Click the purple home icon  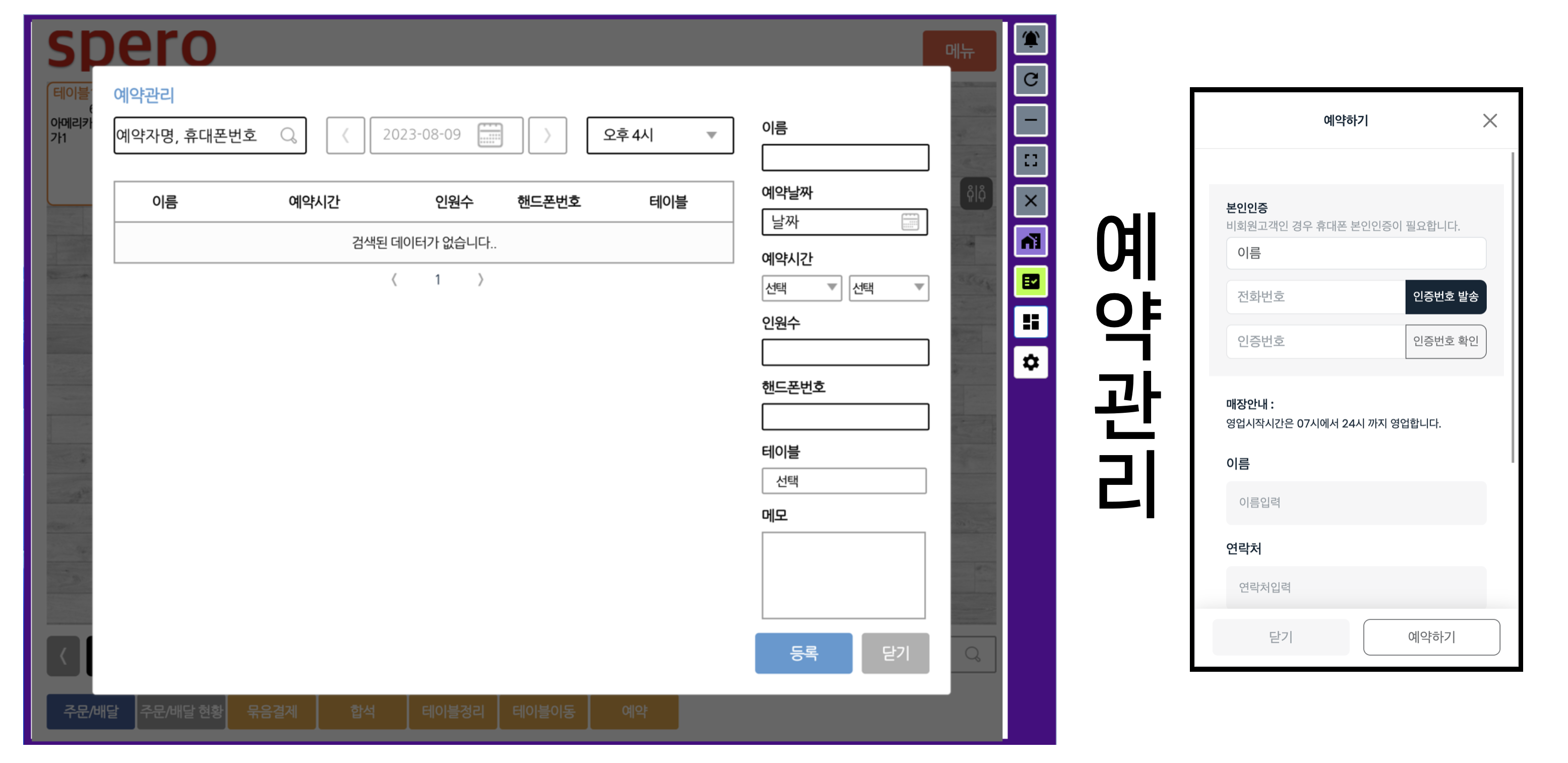click(x=1030, y=241)
